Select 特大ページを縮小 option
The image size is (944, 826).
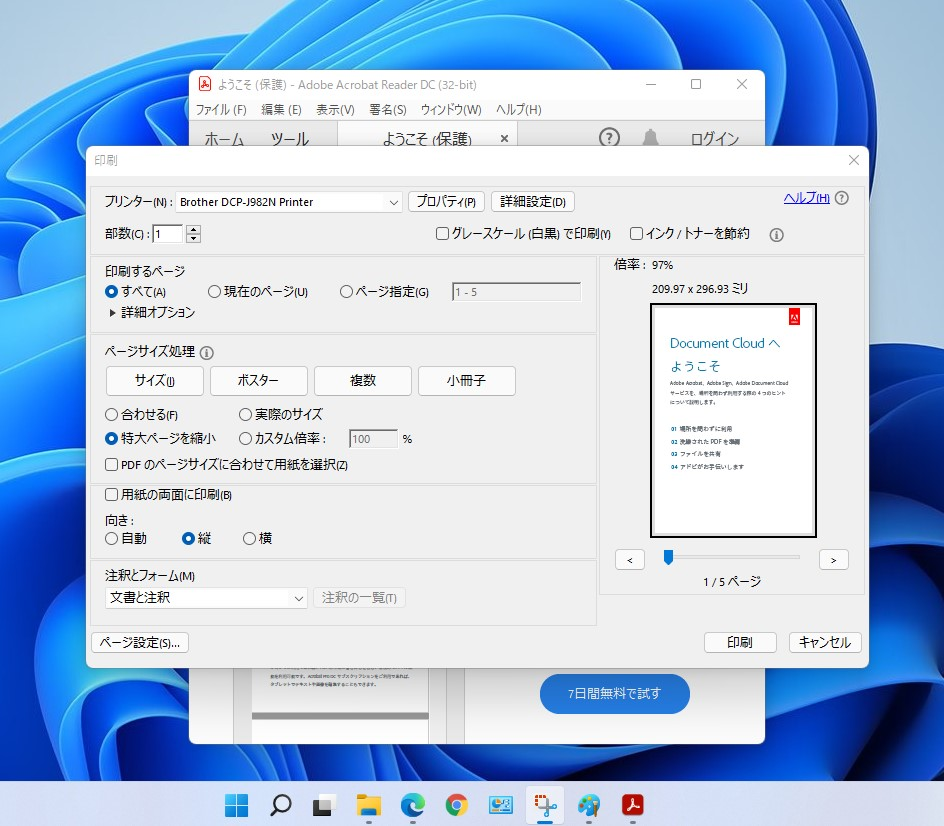click(x=111, y=439)
